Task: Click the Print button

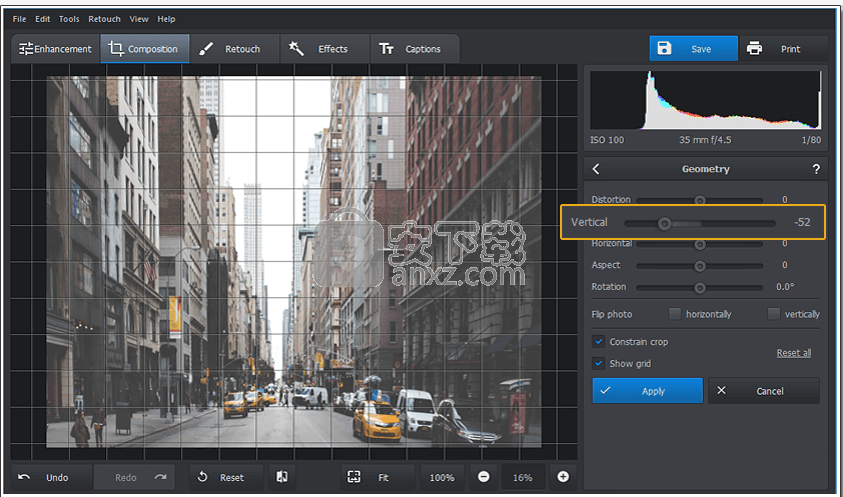Action: pos(783,49)
